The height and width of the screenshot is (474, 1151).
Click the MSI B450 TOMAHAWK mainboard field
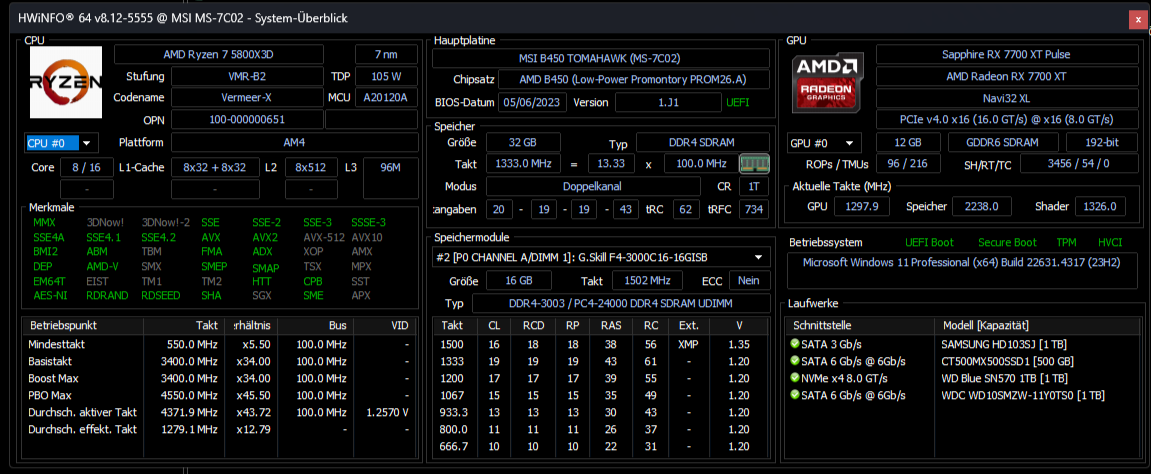(x=601, y=59)
